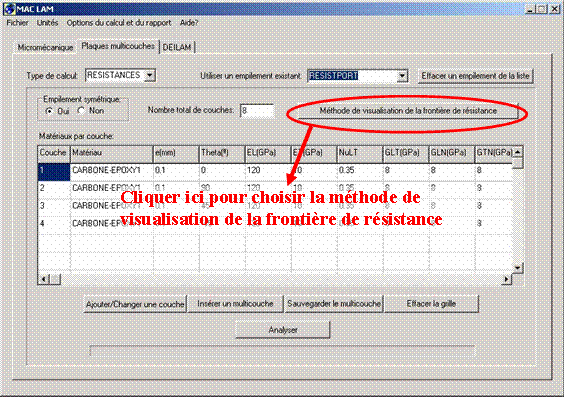Viewport: 566px width, 397px height.
Task: Click the horizontal scroll left arrow
Action: point(44,279)
